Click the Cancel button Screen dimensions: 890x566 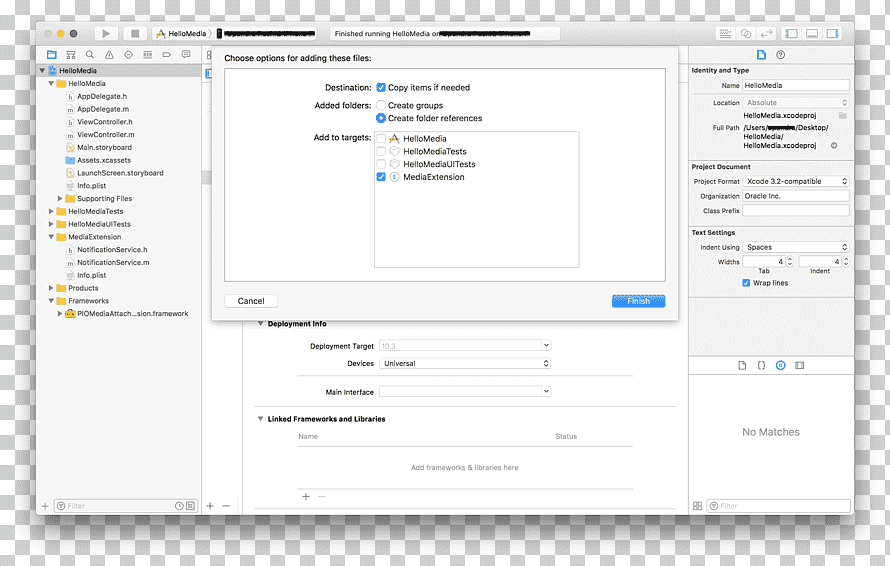point(251,301)
